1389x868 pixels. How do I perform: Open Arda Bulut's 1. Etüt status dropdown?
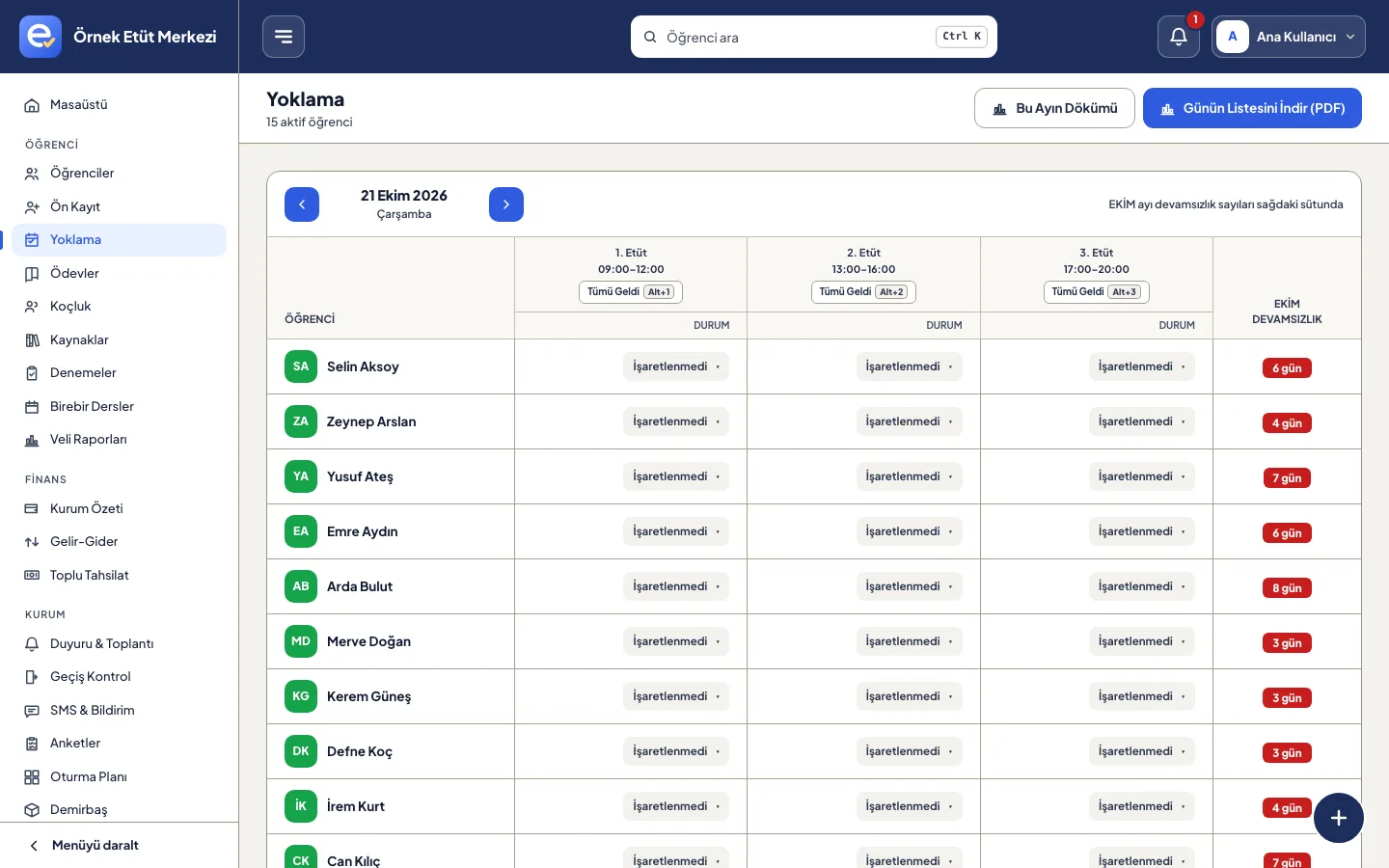676,586
